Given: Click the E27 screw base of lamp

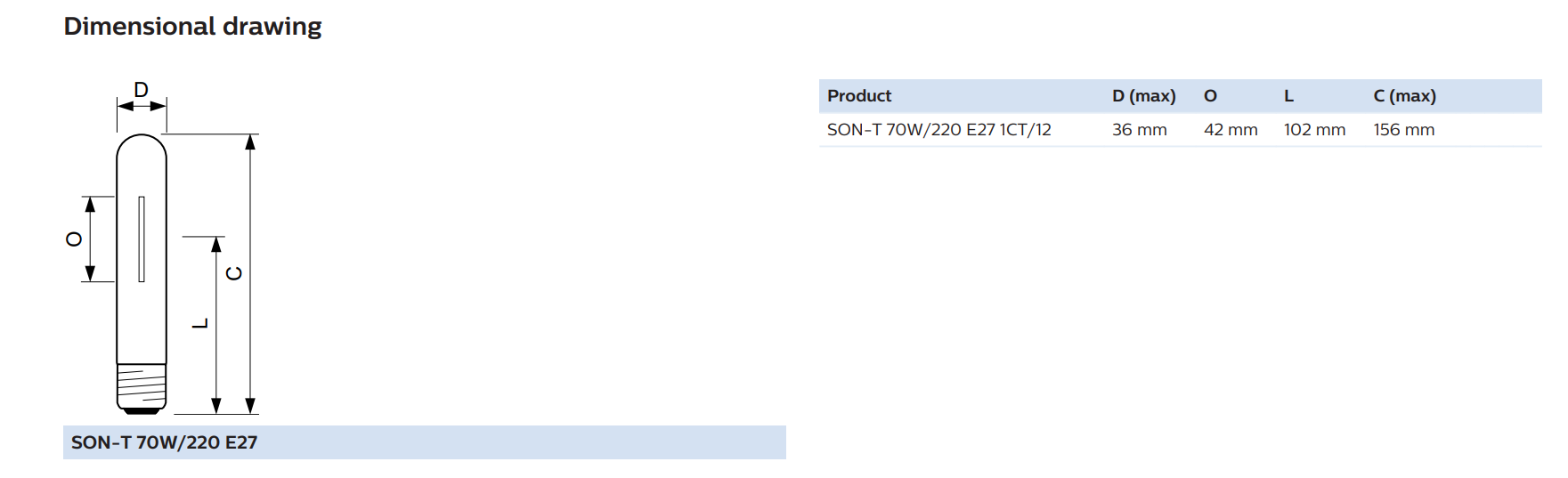Looking at the screenshot, I should (142, 389).
